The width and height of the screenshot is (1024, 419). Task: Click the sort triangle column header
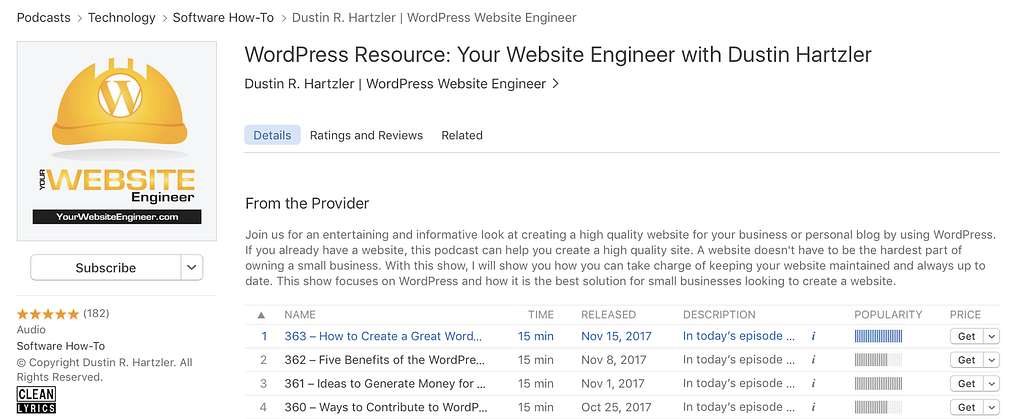coord(262,315)
